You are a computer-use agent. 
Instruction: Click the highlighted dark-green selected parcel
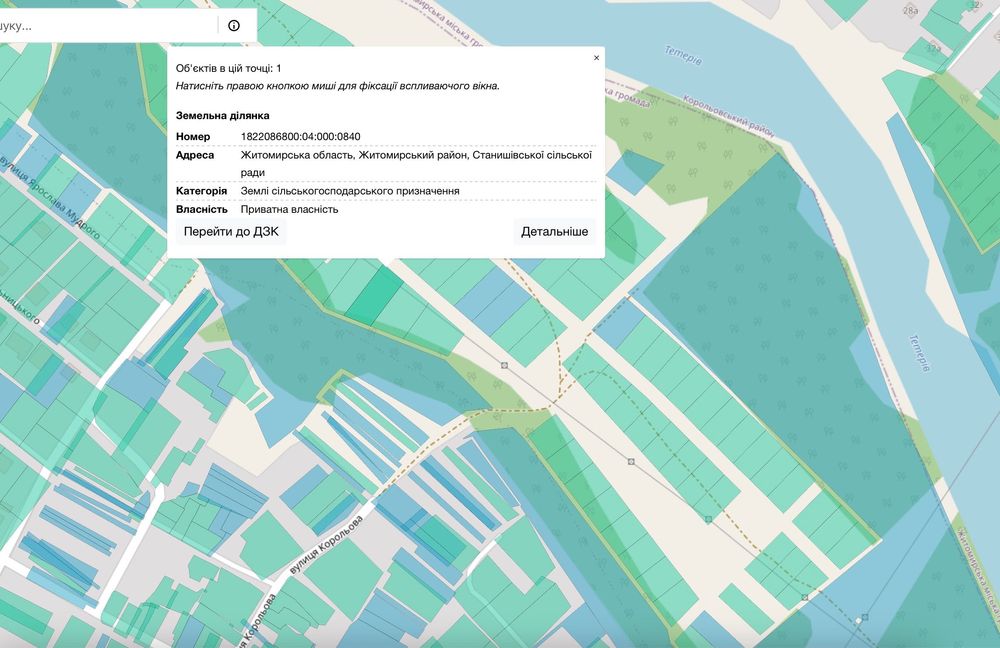pos(374,295)
